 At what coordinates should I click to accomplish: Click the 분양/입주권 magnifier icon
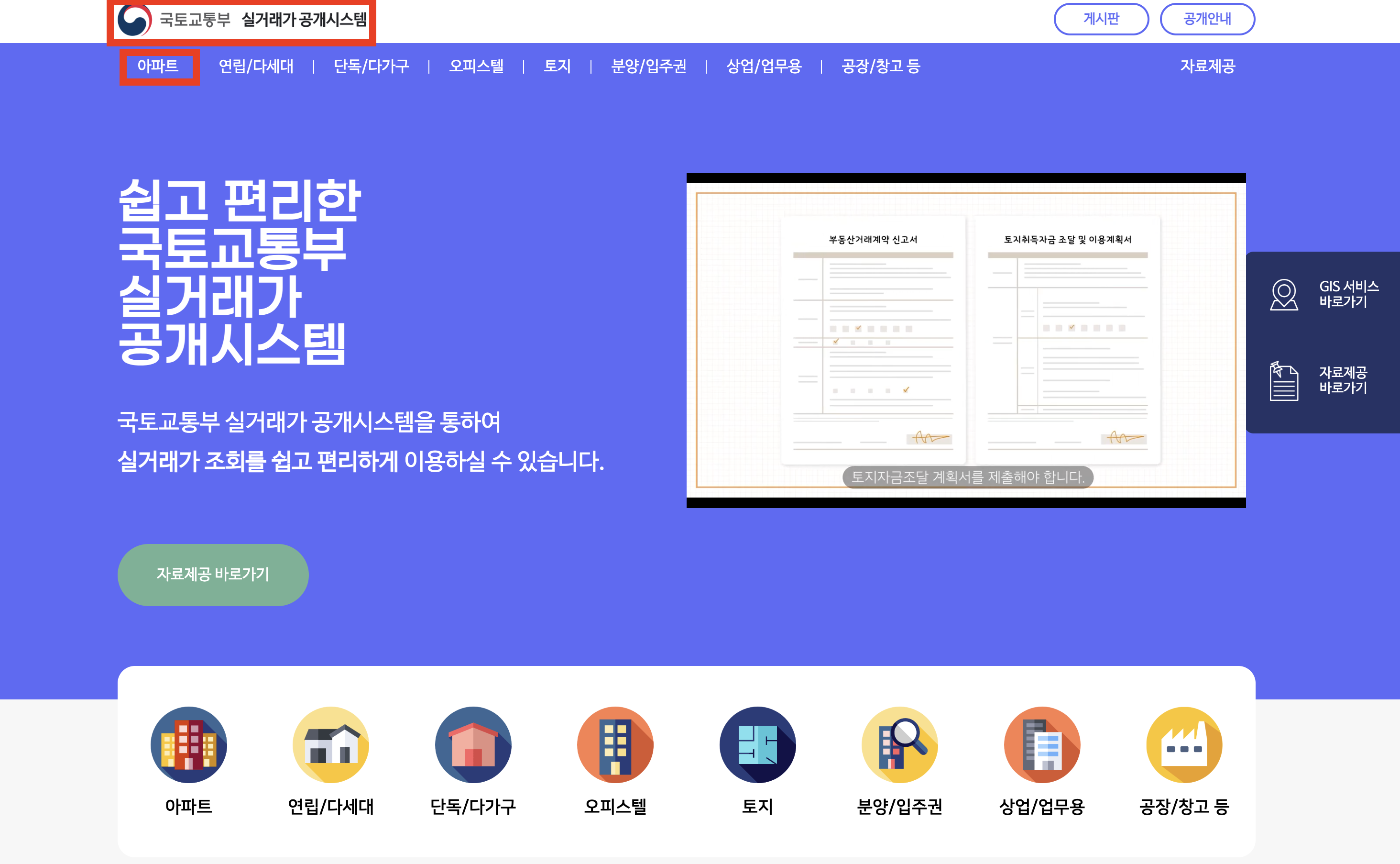click(x=899, y=744)
